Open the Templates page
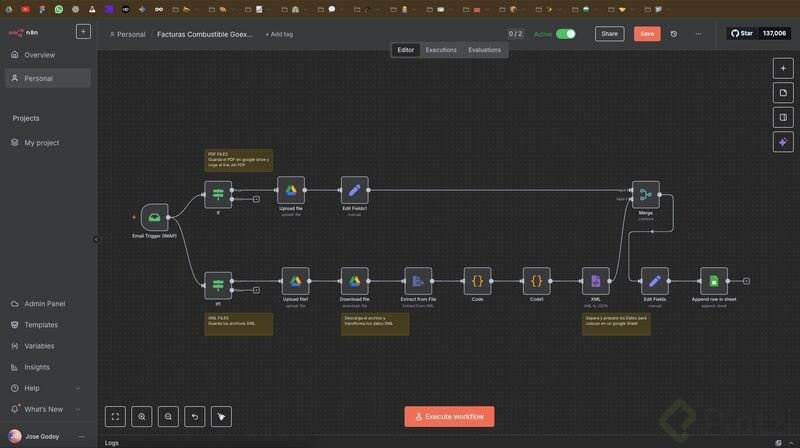This screenshot has height=448, width=800. [41, 325]
